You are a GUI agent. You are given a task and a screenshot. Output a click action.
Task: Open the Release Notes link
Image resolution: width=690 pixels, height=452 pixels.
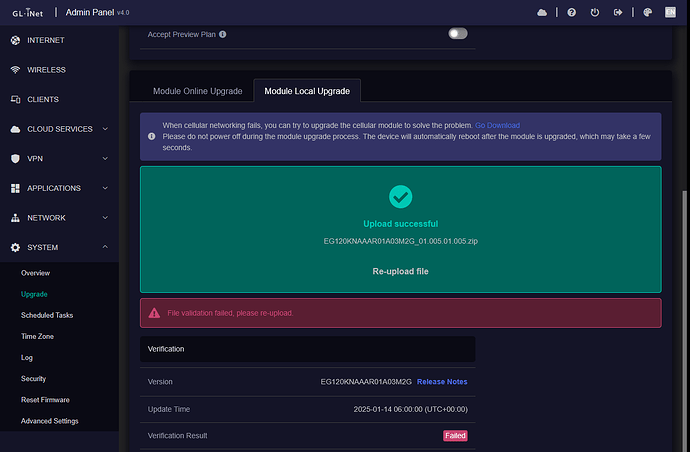tap(441, 382)
